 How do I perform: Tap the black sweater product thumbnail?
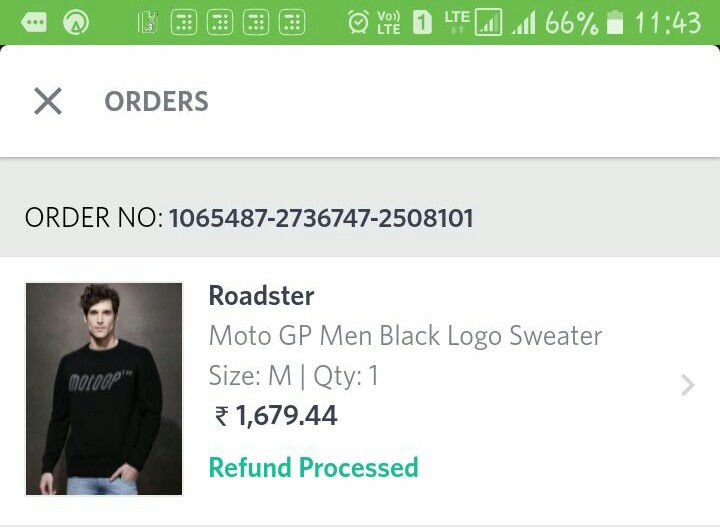[x=104, y=389]
